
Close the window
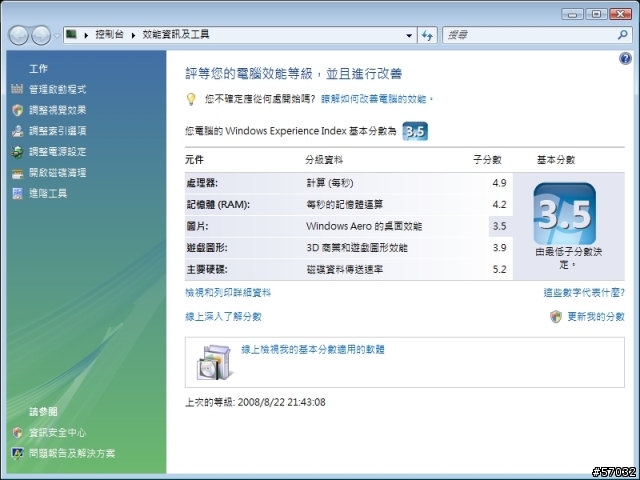pyautogui.click(x=621, y=14)
